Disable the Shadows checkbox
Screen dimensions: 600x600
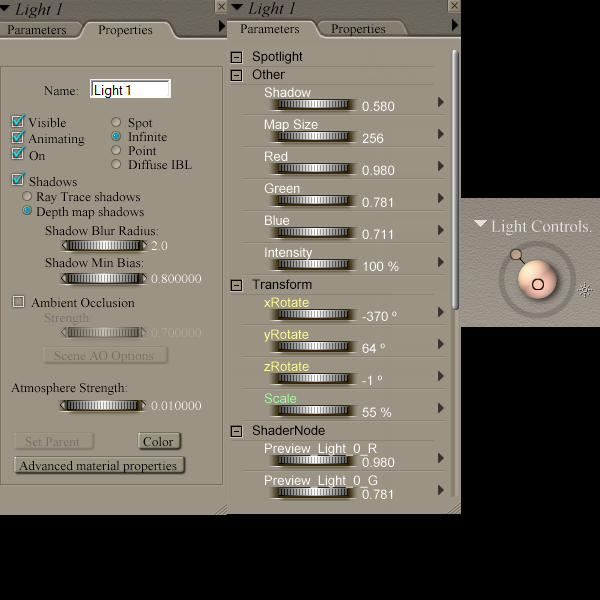point(18,179)
